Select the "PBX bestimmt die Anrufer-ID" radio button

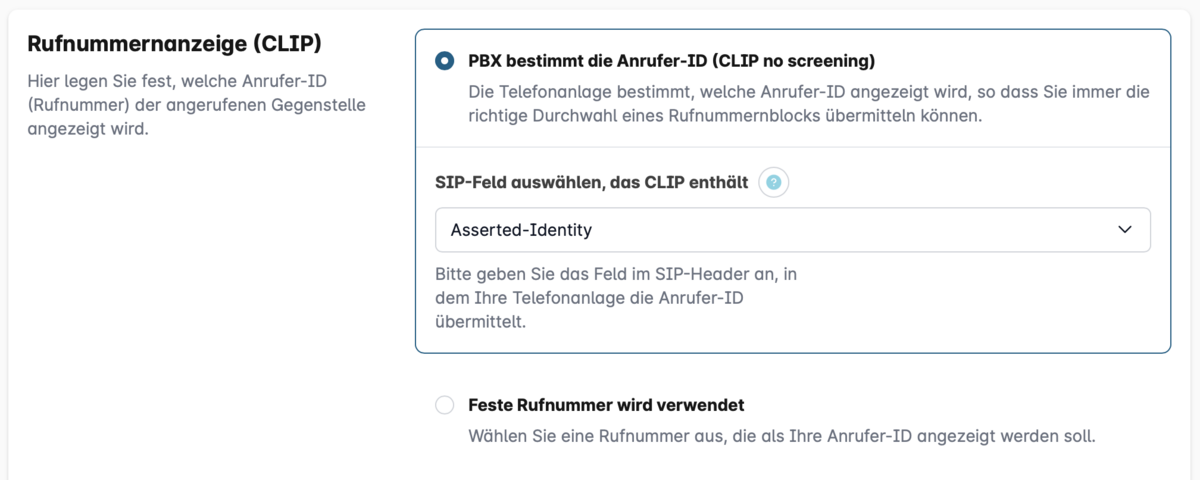tap(444, 61)
